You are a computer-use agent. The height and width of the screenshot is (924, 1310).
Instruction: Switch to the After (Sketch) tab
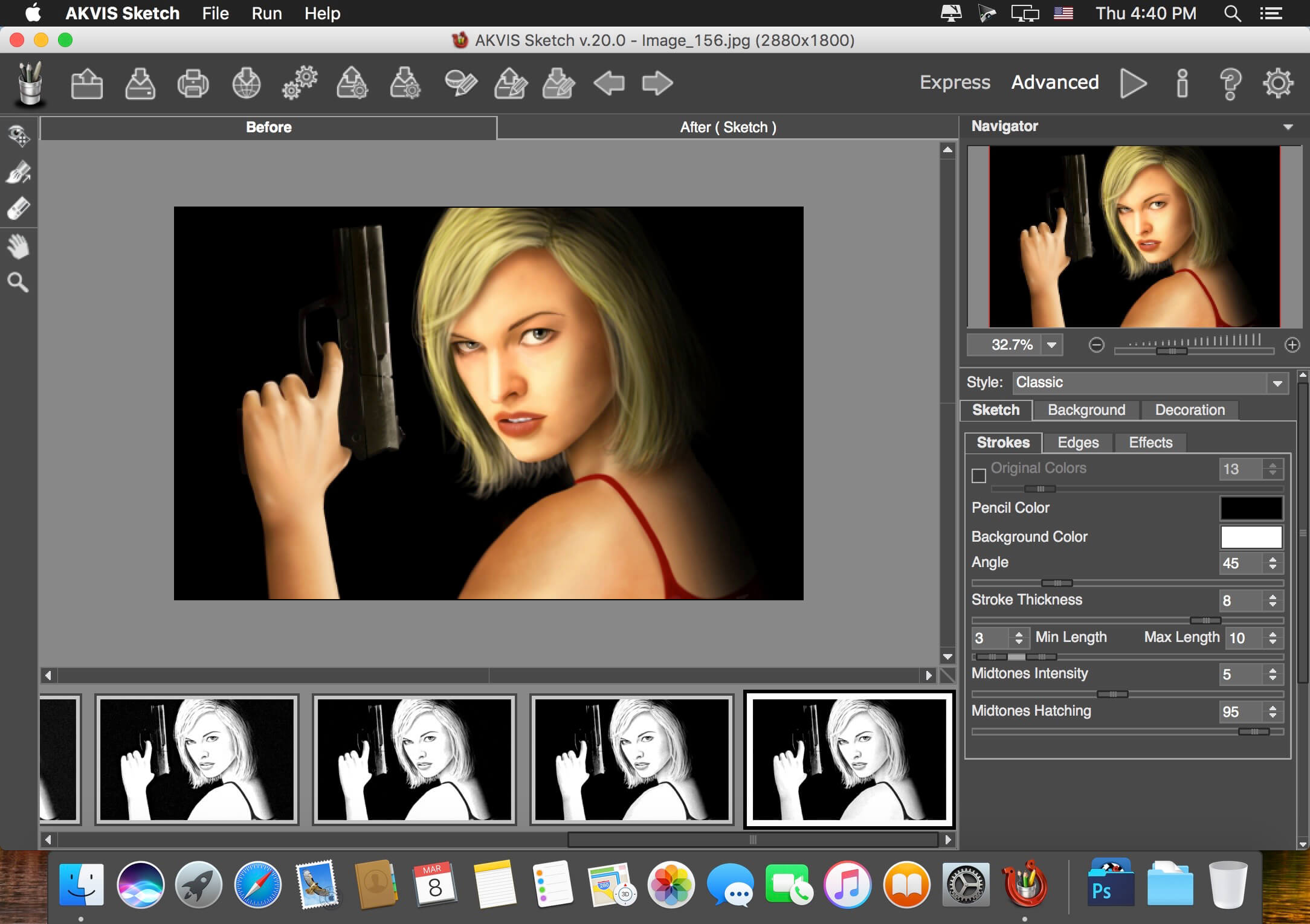tap(728, 127)
